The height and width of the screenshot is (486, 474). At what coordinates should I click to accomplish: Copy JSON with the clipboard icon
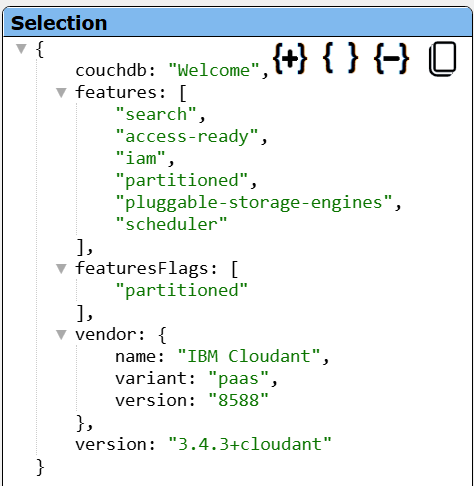click(443, 59)
